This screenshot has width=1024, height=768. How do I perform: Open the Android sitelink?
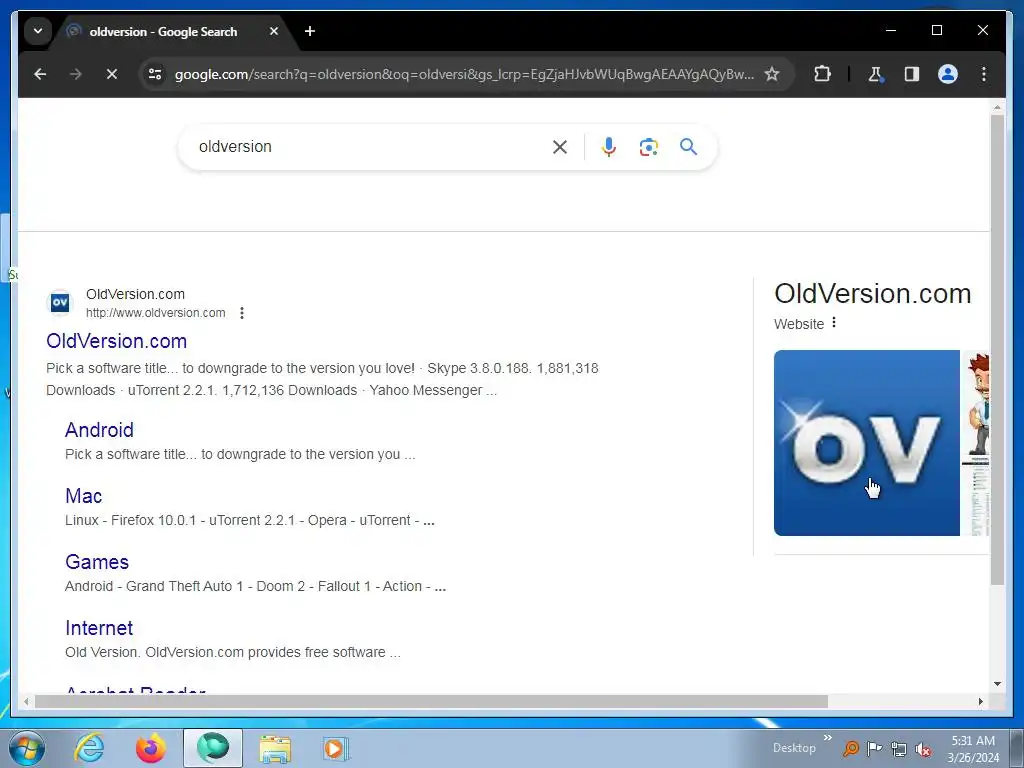pyautogui.click(x=99, y=430)
